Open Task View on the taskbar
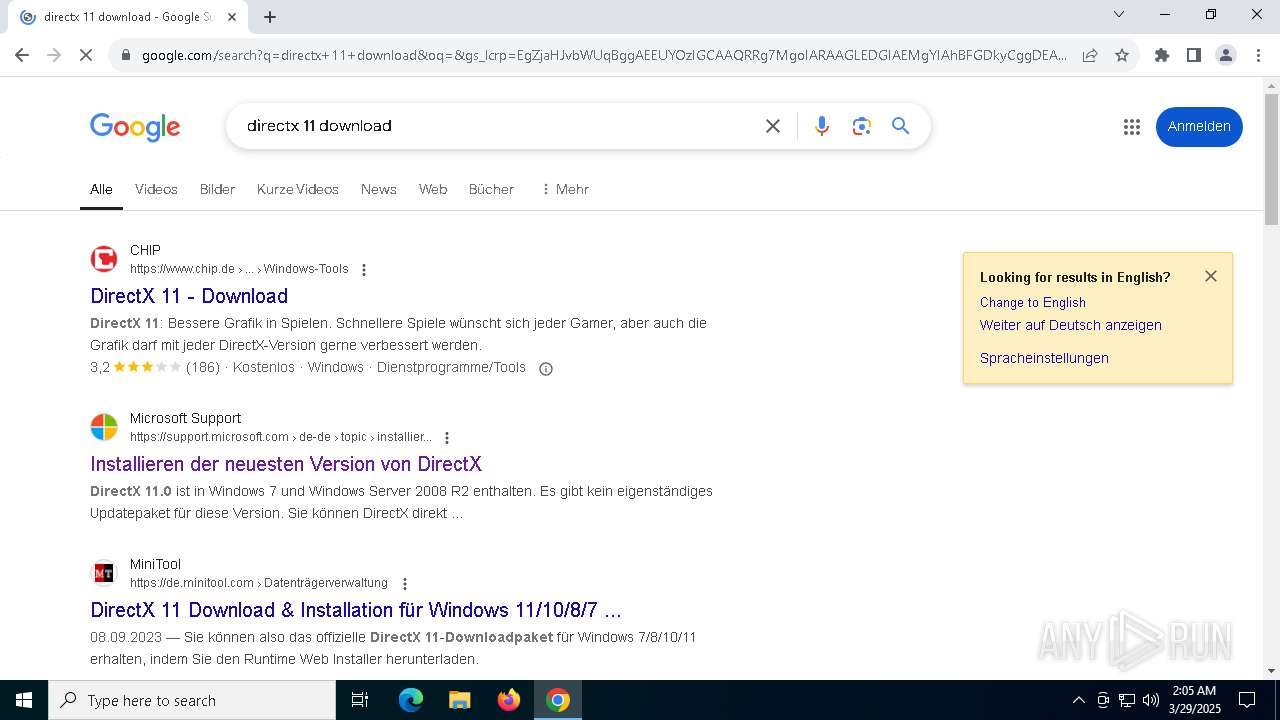The image size is (1280, 720). pyautogui.click(x=360, y=700)
